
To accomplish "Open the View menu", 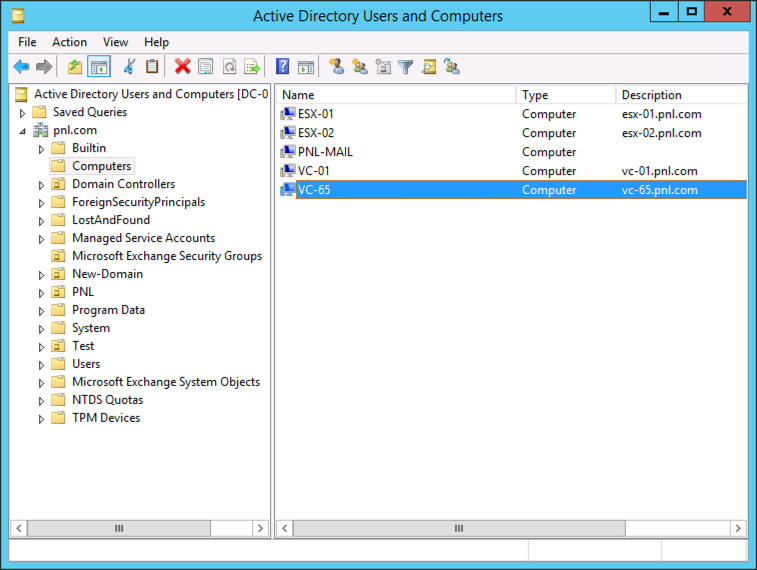I will [x=115, y=42].
